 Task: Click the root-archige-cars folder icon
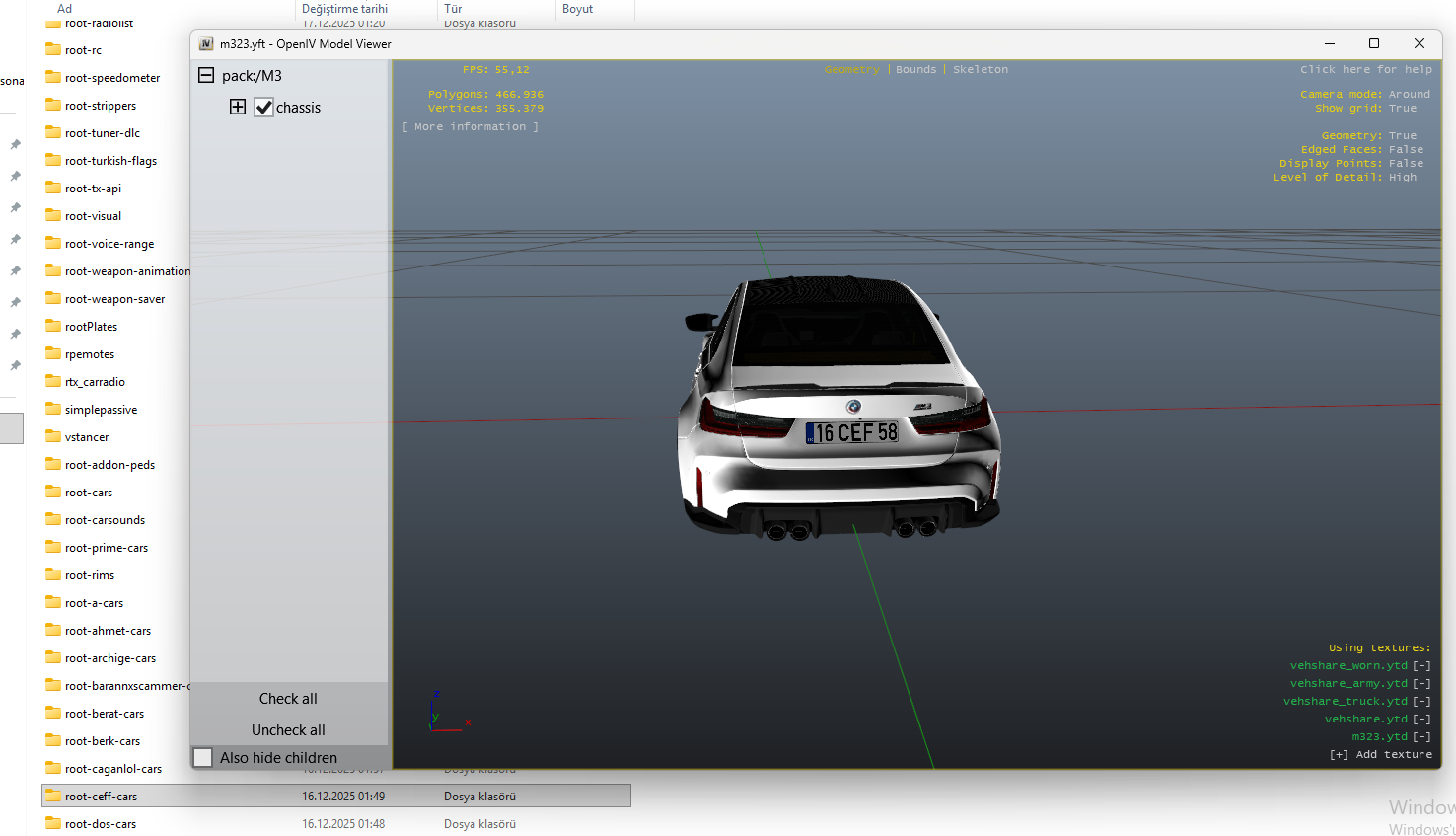[x=53, y=657]
